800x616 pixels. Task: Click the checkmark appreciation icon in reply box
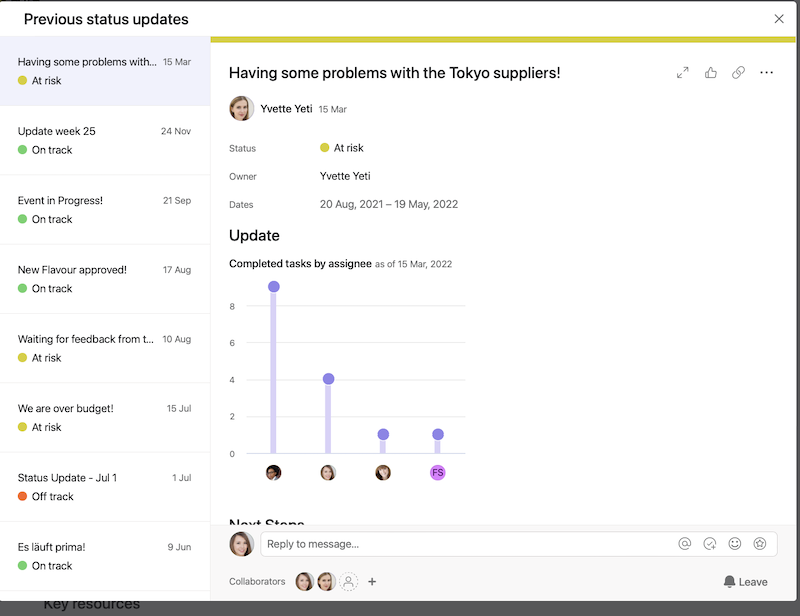click(710, 544)
